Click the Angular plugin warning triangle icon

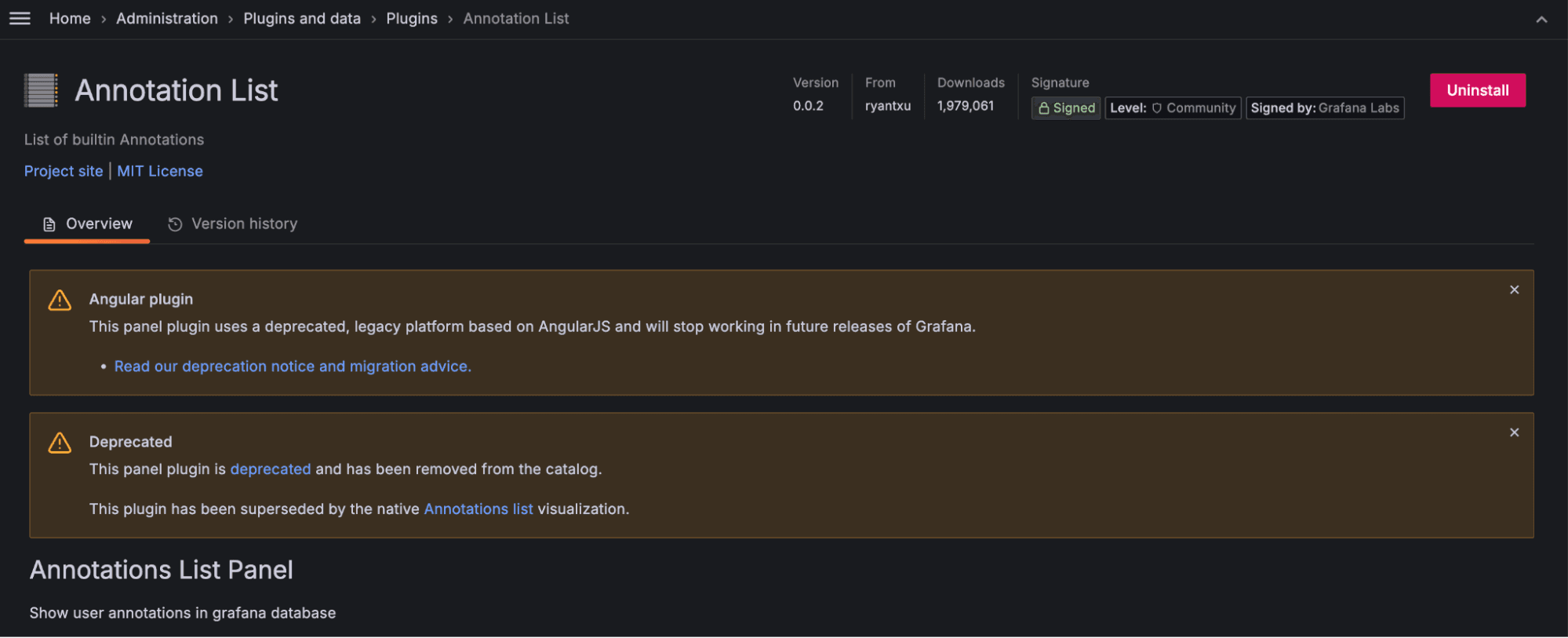(x=60, y=301)
